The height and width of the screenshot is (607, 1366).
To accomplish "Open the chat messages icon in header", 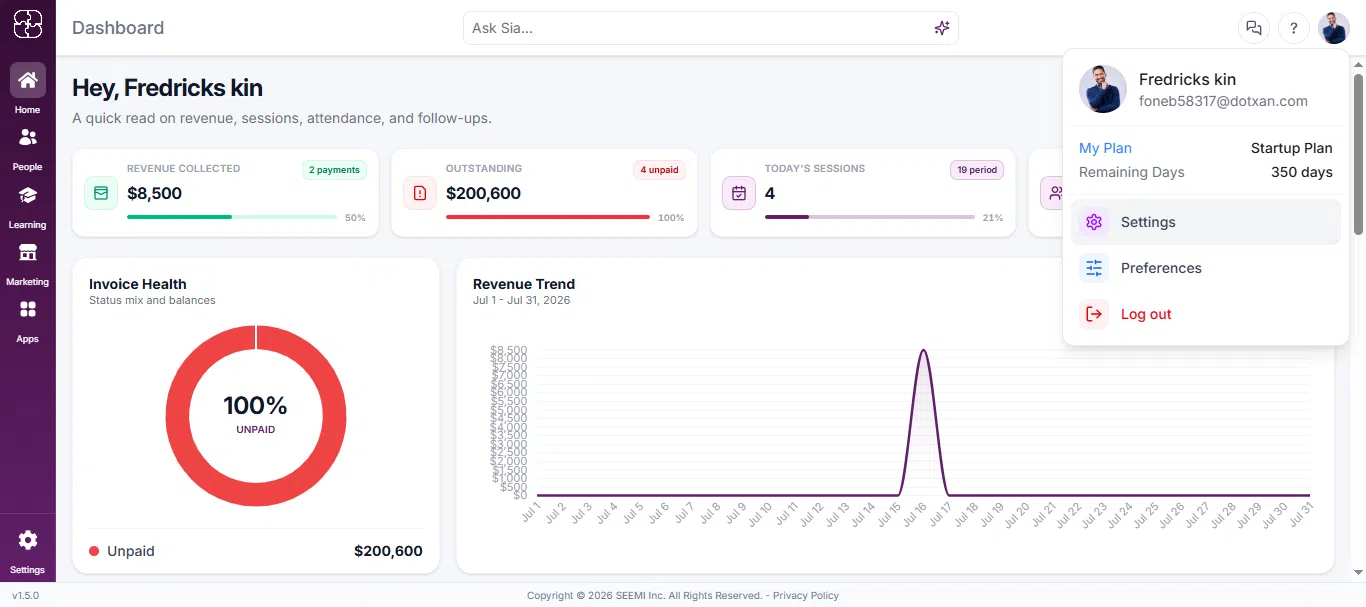I will (1253, 28).
